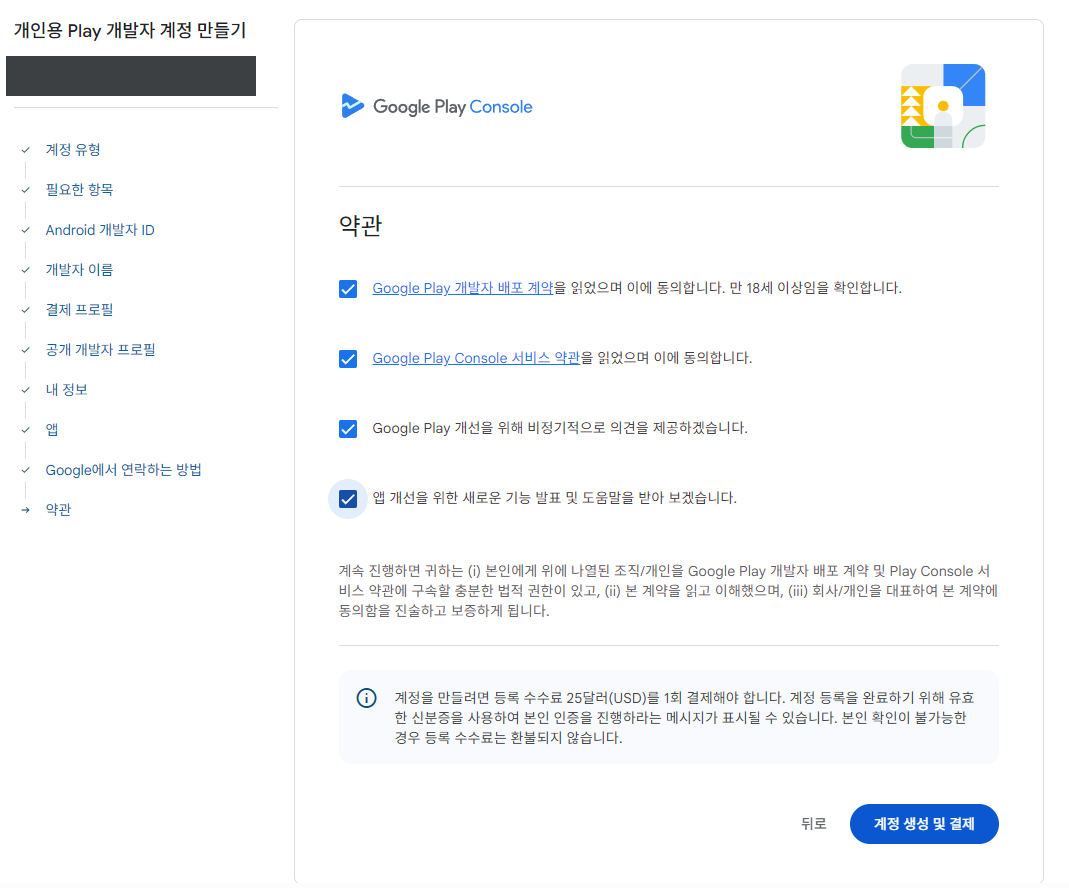Navigate to the 결제 프로필 step
The width and height of the screenshot is (1069, 888).
(x=79, y=310)
